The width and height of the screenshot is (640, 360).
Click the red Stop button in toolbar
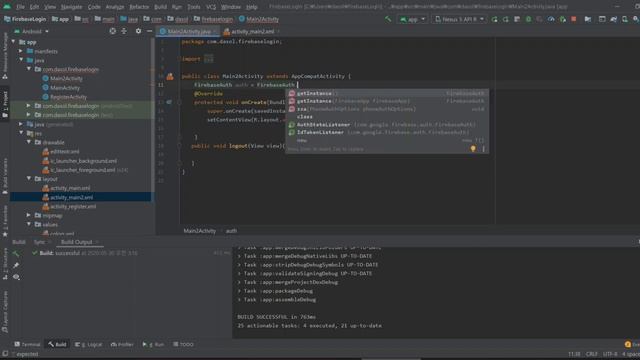click(573, 19)
